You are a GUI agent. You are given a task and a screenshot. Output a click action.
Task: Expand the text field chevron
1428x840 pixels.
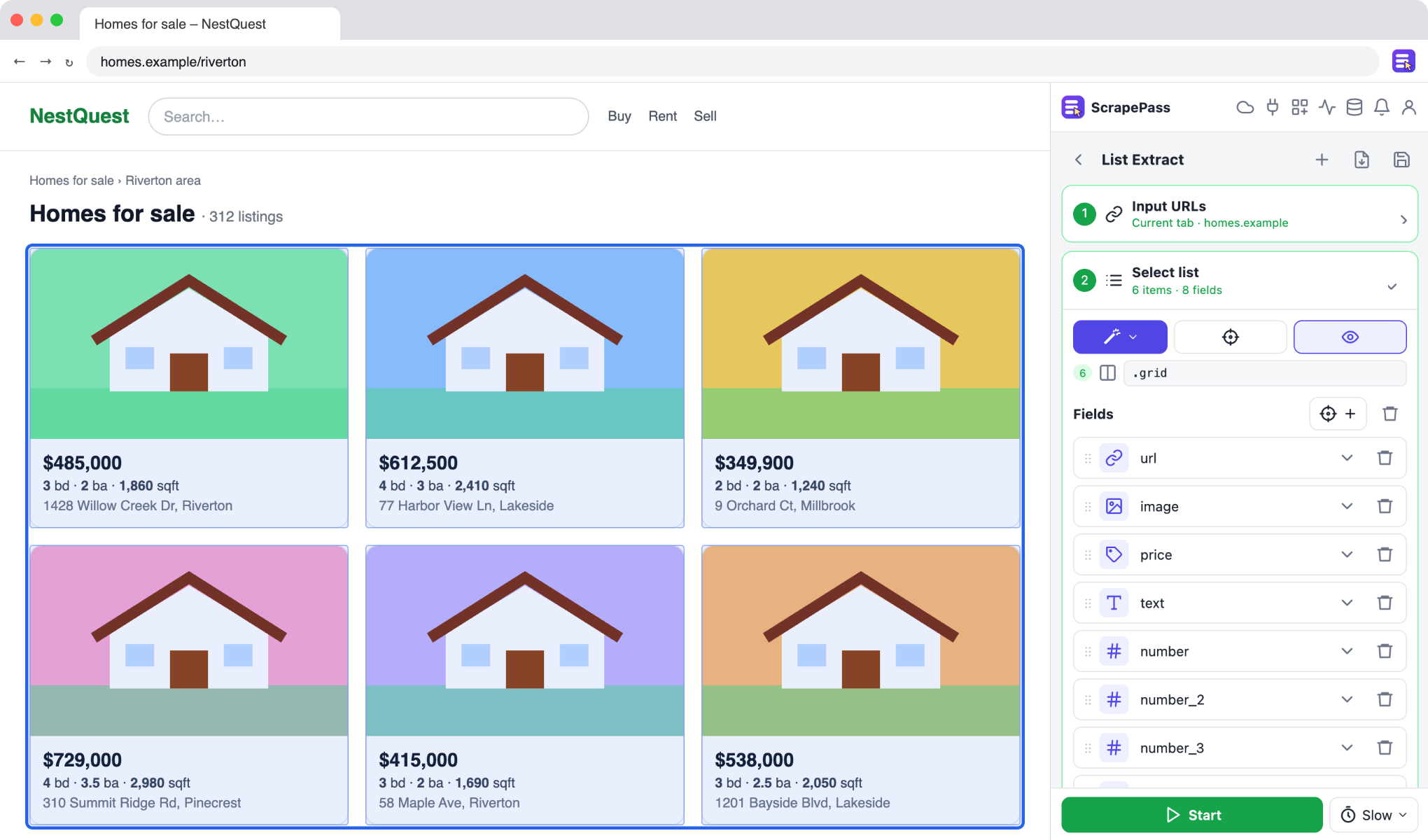click(1347, 603)
